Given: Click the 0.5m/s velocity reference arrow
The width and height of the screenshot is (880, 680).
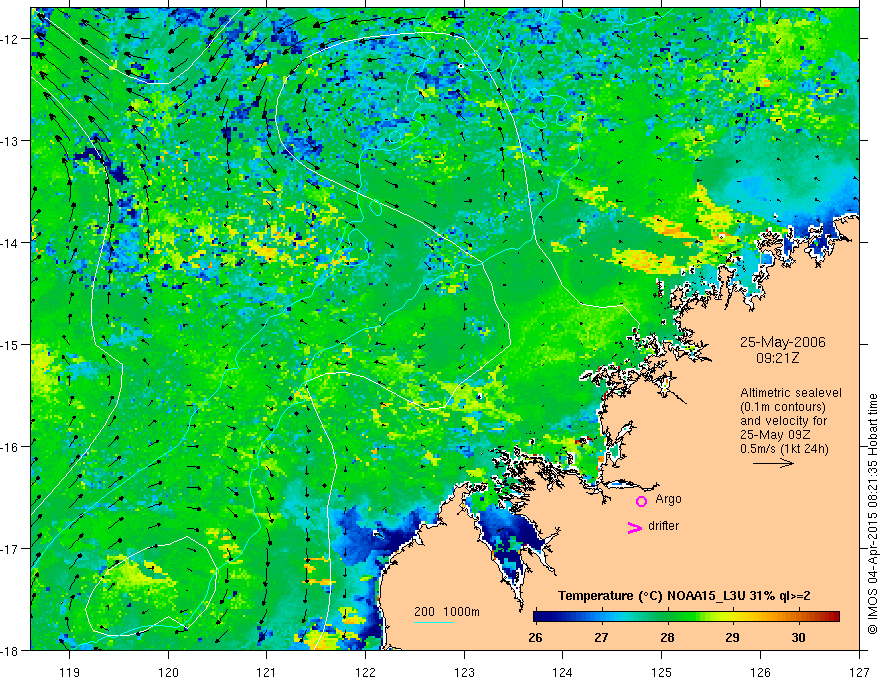Looking at the screenshot, I should click(773, 463).
